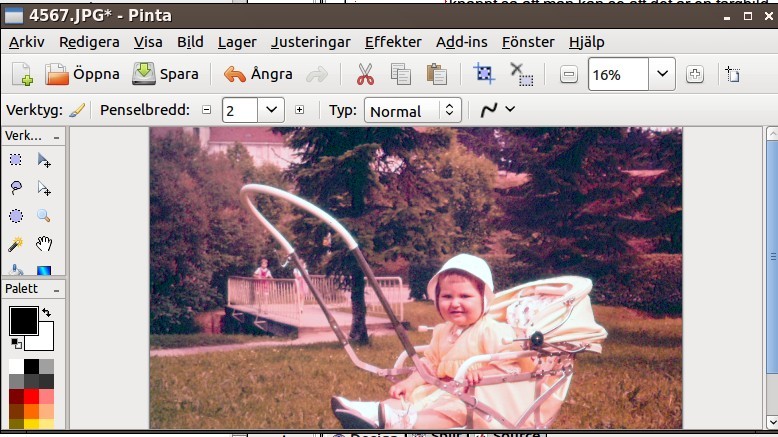
Task: Click the white secondary color box
Action: click(x=44, y=340)
